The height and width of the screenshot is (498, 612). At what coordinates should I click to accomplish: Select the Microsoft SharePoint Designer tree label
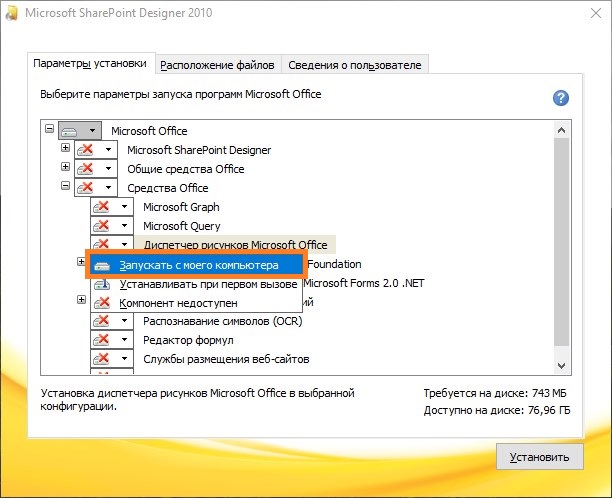[199, 150]
